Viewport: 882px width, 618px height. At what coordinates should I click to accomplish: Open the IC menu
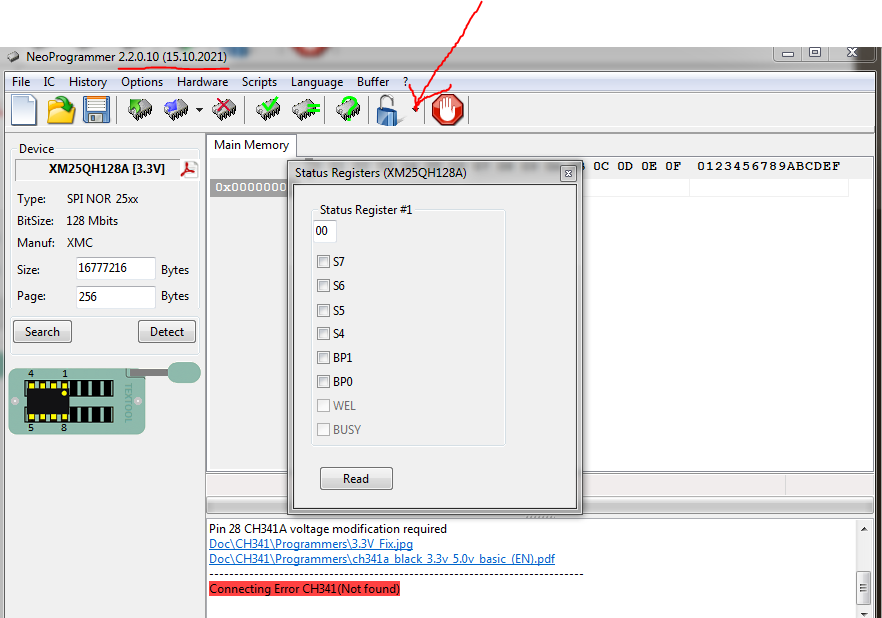(50, 82)
